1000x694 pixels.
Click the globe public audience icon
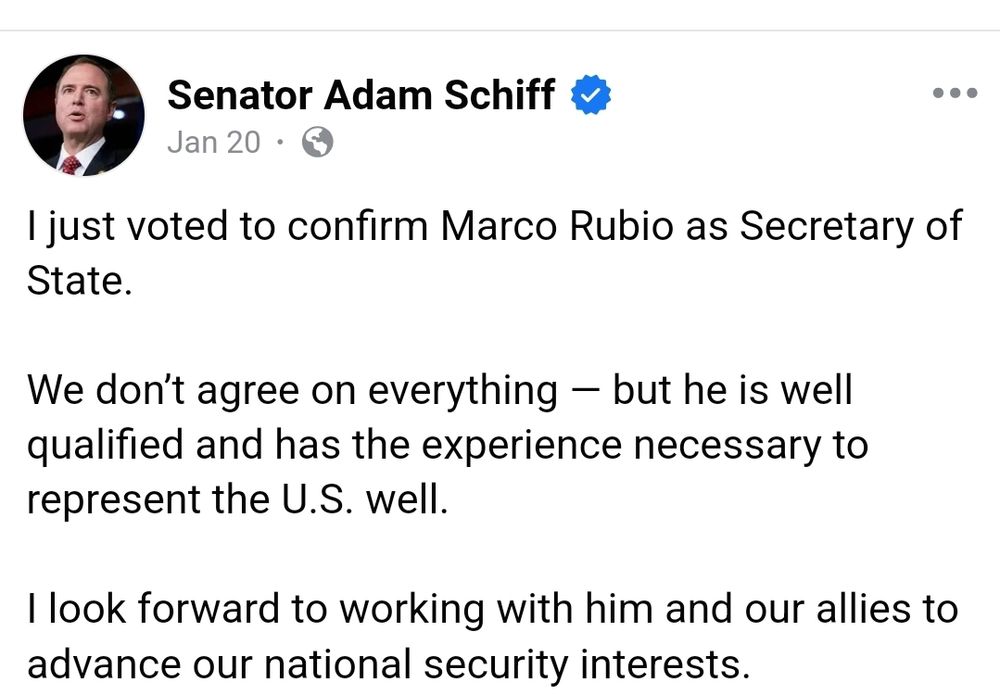(x=317, y=142)
